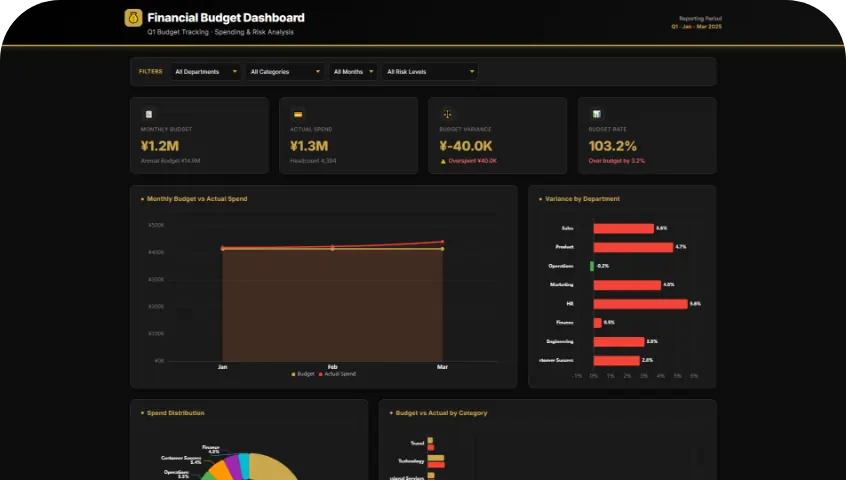The height and width of the screenshot is (480, 846).
Task: Click the bar chart icon on Budget Rate card
Action: pos(597,114)
